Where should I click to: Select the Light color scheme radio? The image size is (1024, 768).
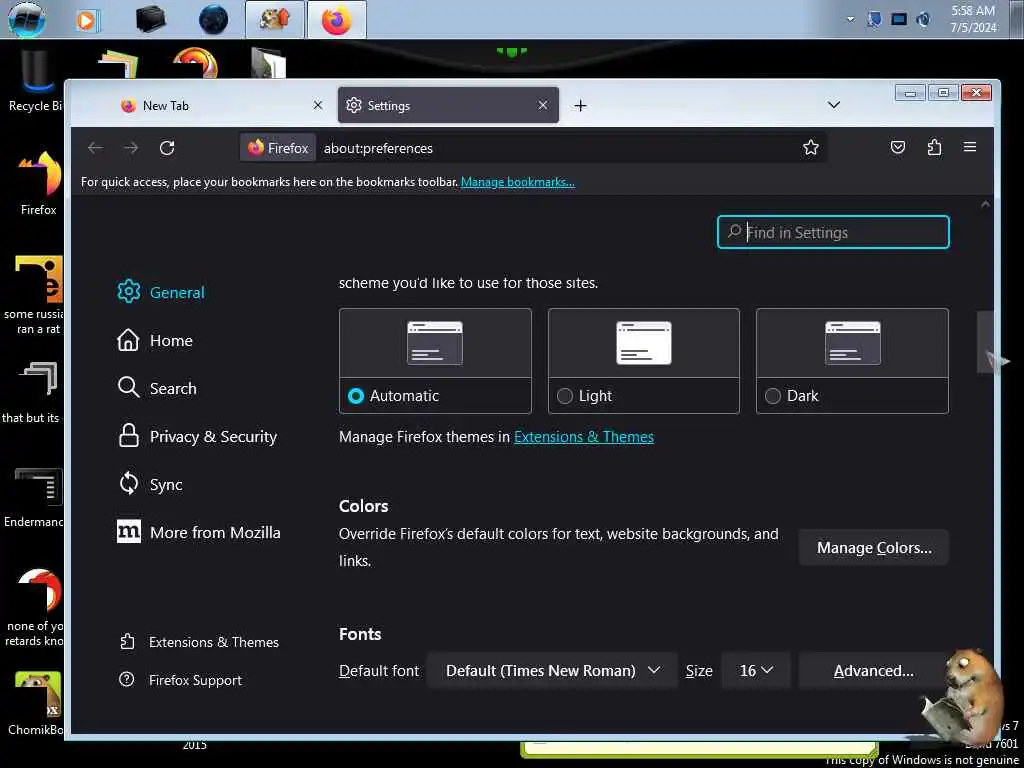(565, 396)
